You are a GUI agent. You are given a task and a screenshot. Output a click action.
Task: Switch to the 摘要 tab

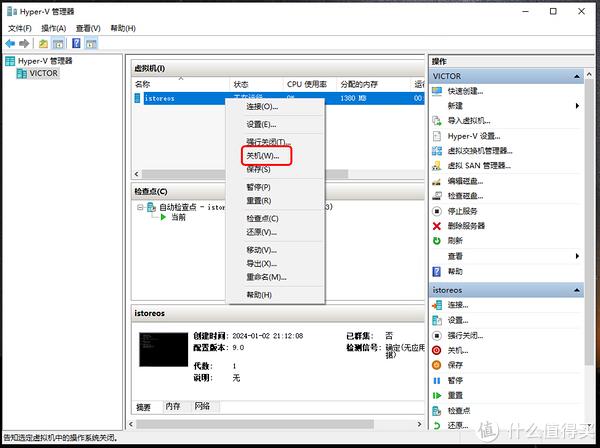click(x=143, y=407)
